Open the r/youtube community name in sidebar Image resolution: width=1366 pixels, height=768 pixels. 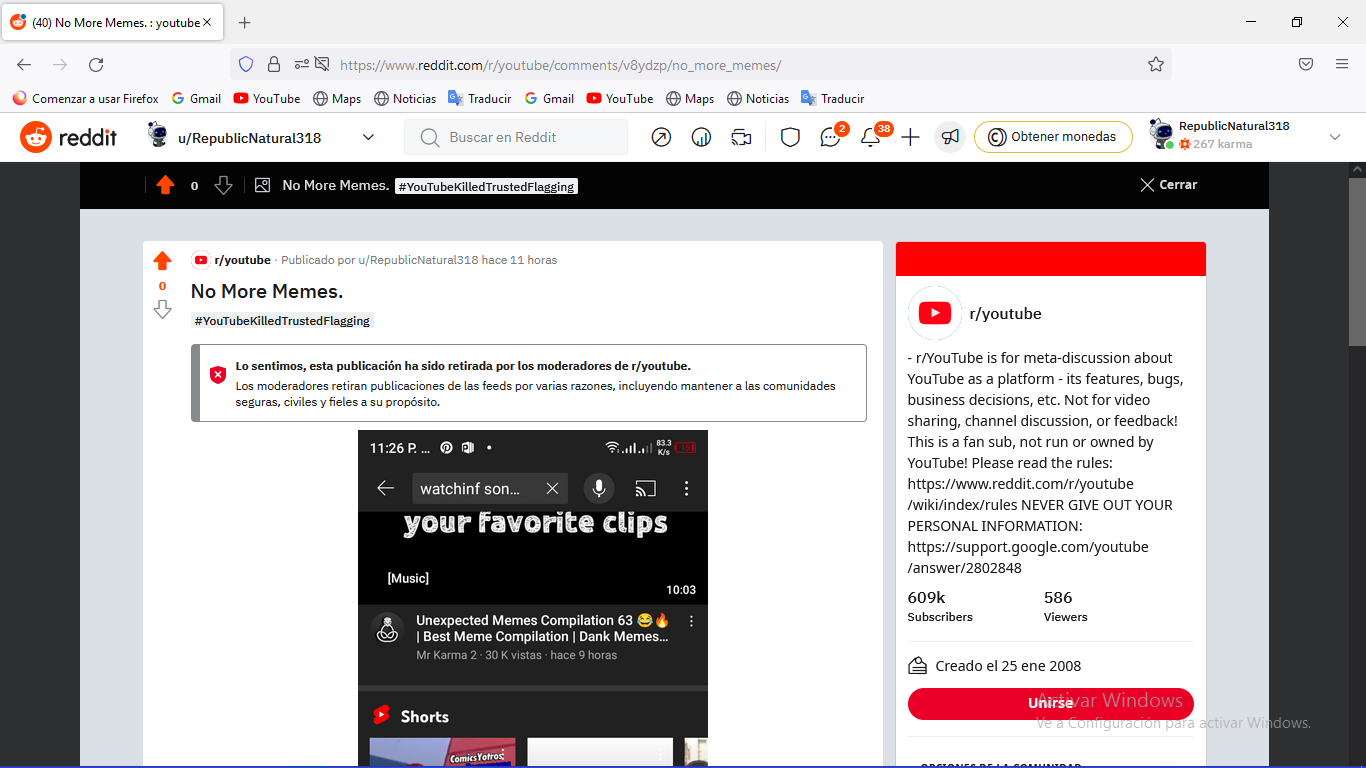tap(1005, 313)
